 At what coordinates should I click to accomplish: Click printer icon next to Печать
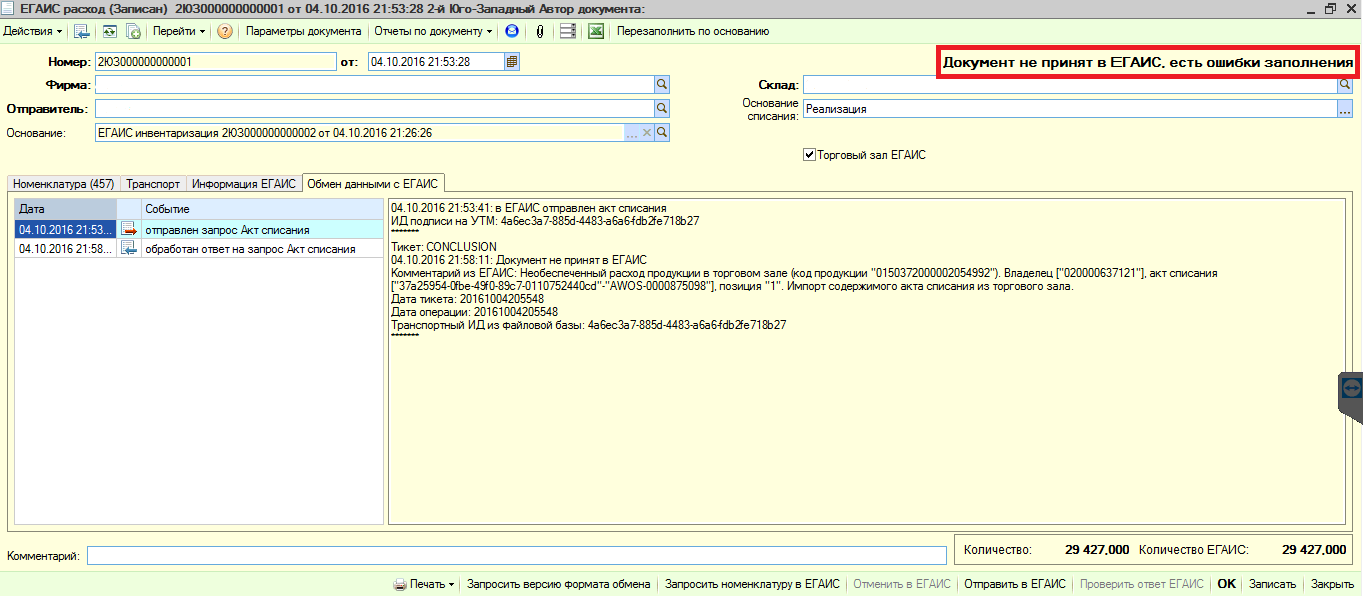[x=399, y=584]
